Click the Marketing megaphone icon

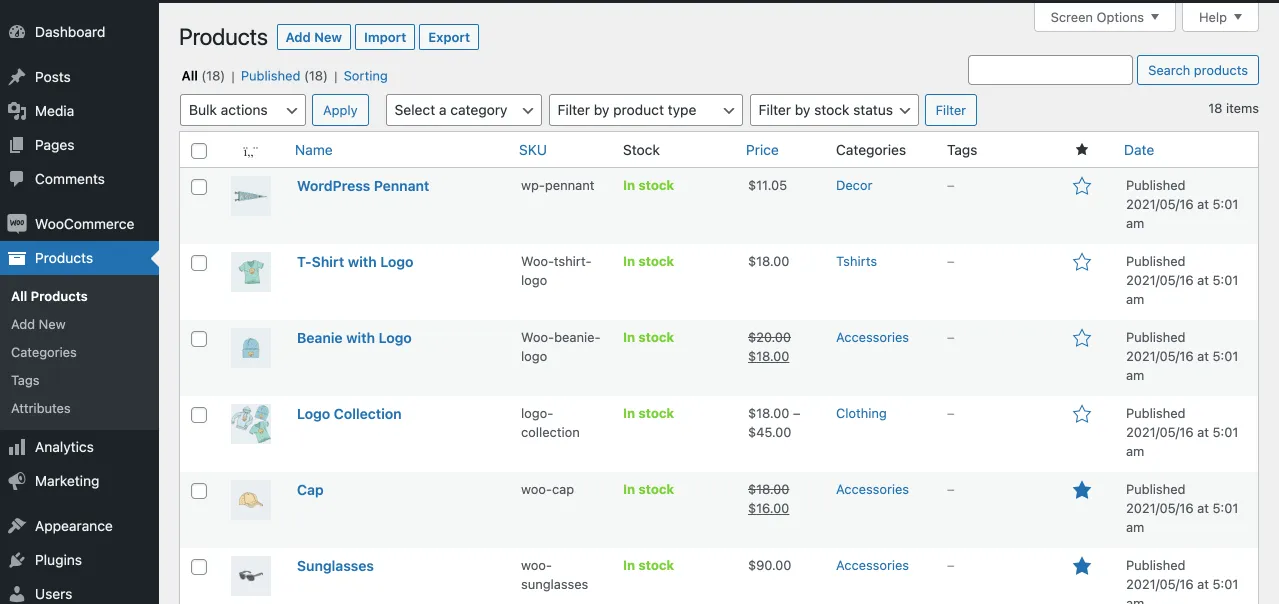point(16,481)
